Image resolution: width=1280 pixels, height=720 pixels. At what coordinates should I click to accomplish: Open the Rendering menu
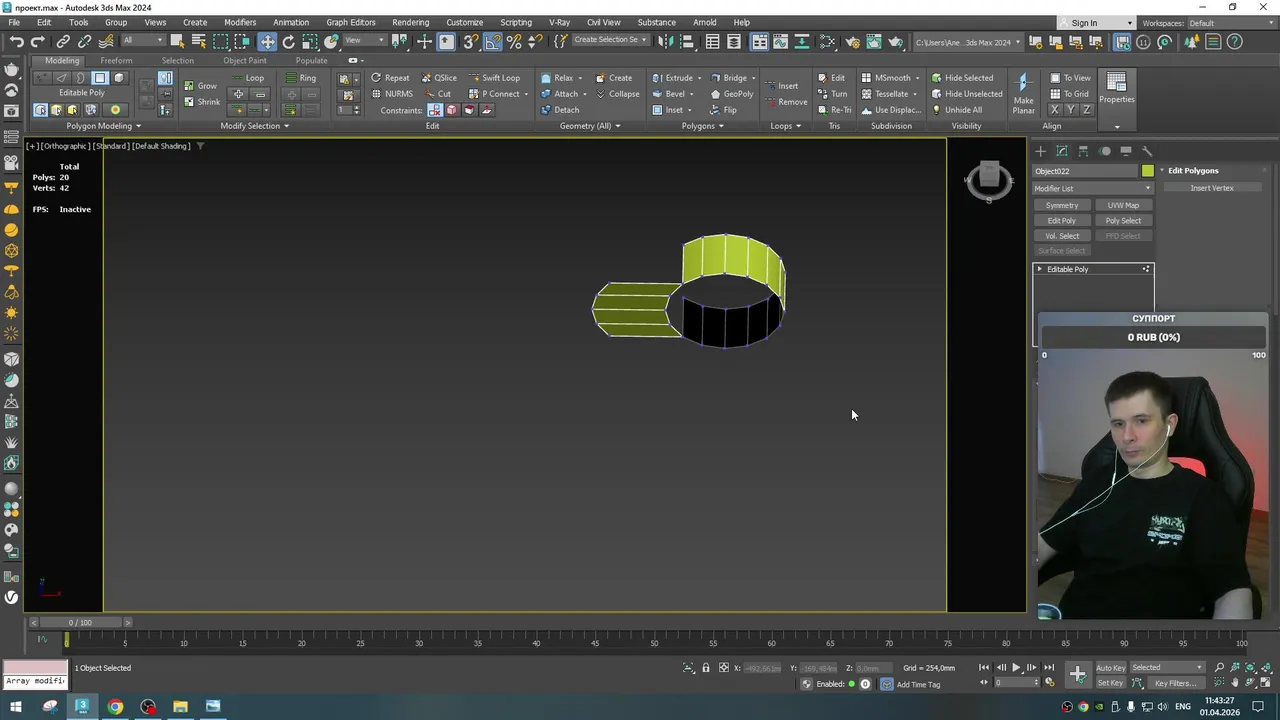click(410, 22)
